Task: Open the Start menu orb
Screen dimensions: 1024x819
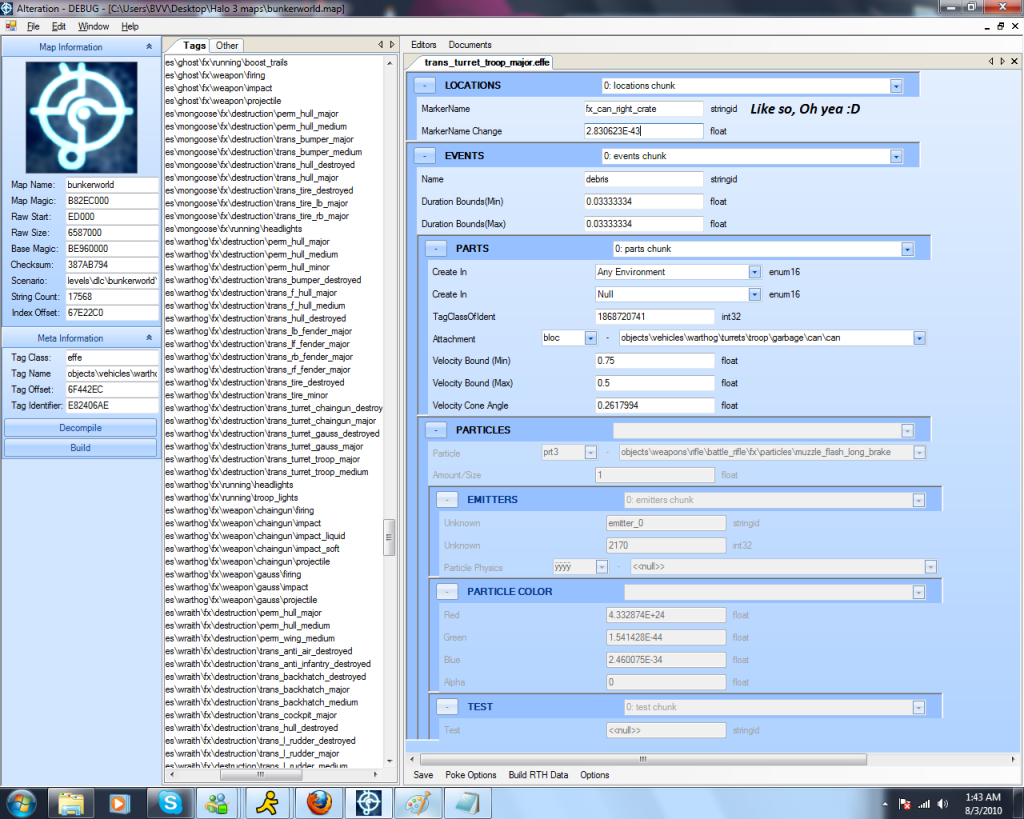Action: tap(21, 803)
